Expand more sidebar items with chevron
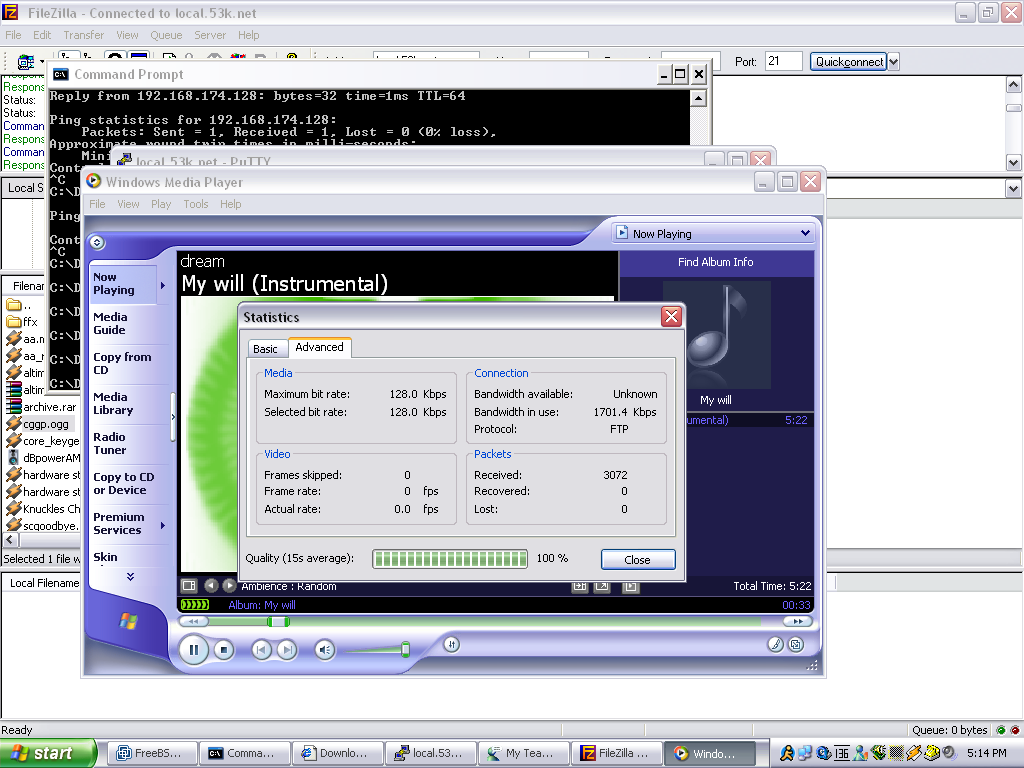1024x768 pixels. (130, 577)
